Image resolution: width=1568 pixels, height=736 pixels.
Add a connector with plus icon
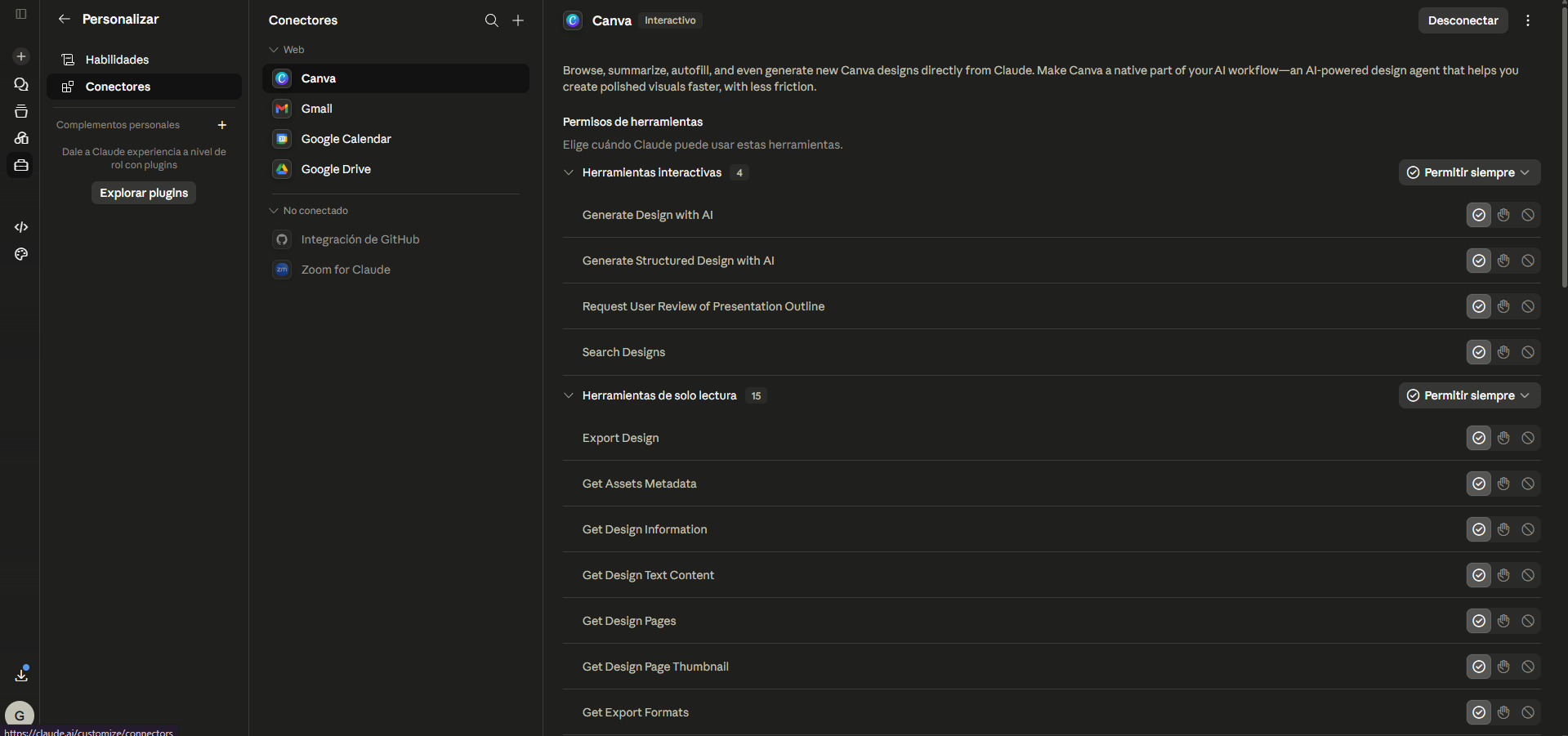[518, 20]
